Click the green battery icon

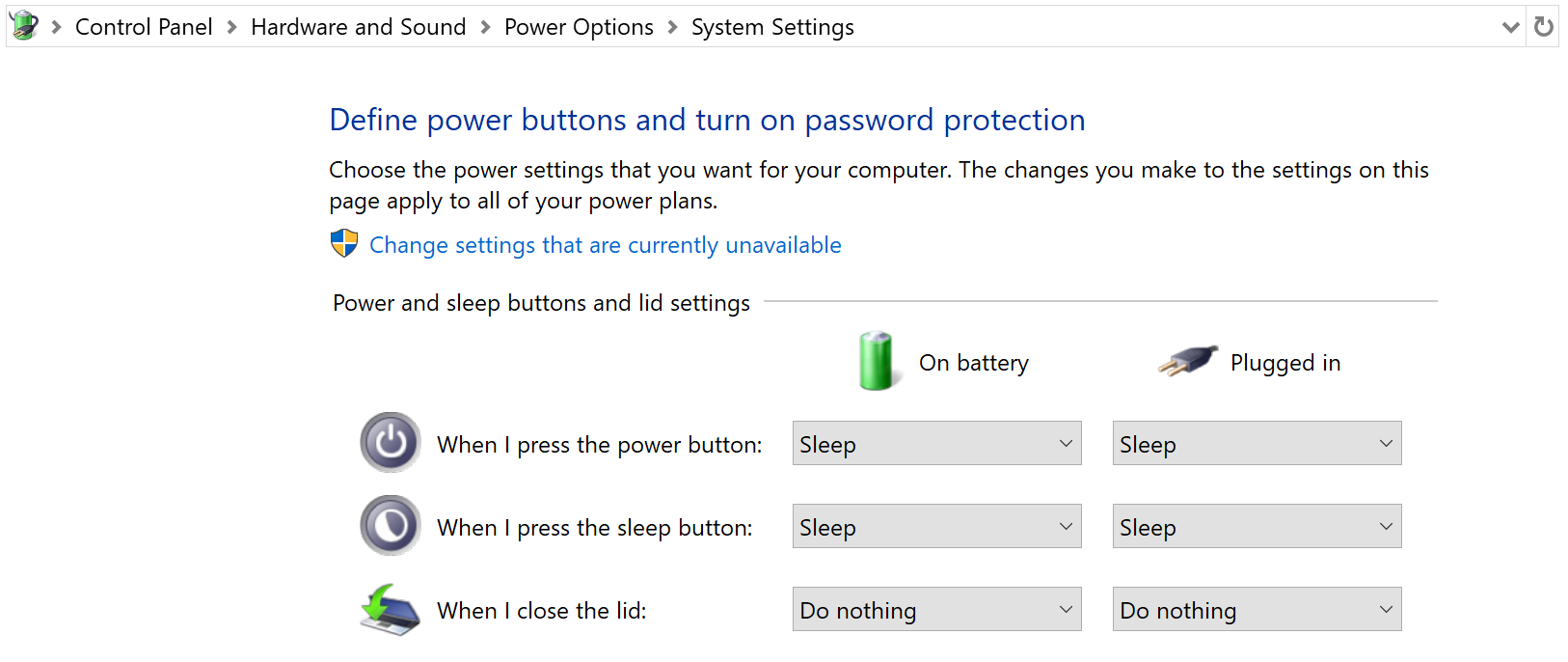pos(877,361)
